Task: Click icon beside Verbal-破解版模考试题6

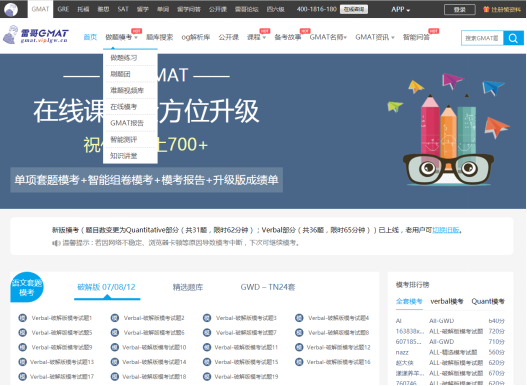Action: (115, 333)
